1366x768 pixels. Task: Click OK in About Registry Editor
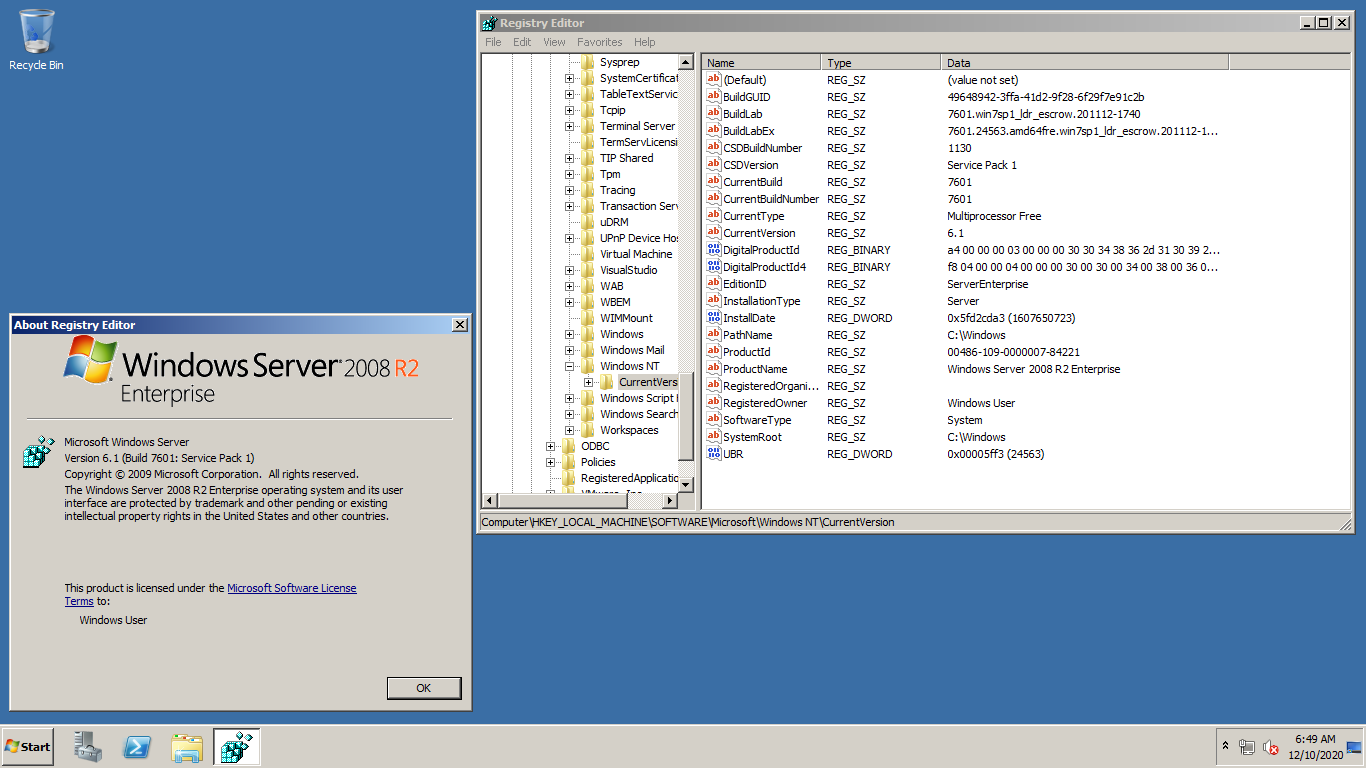tap(424, 688)
